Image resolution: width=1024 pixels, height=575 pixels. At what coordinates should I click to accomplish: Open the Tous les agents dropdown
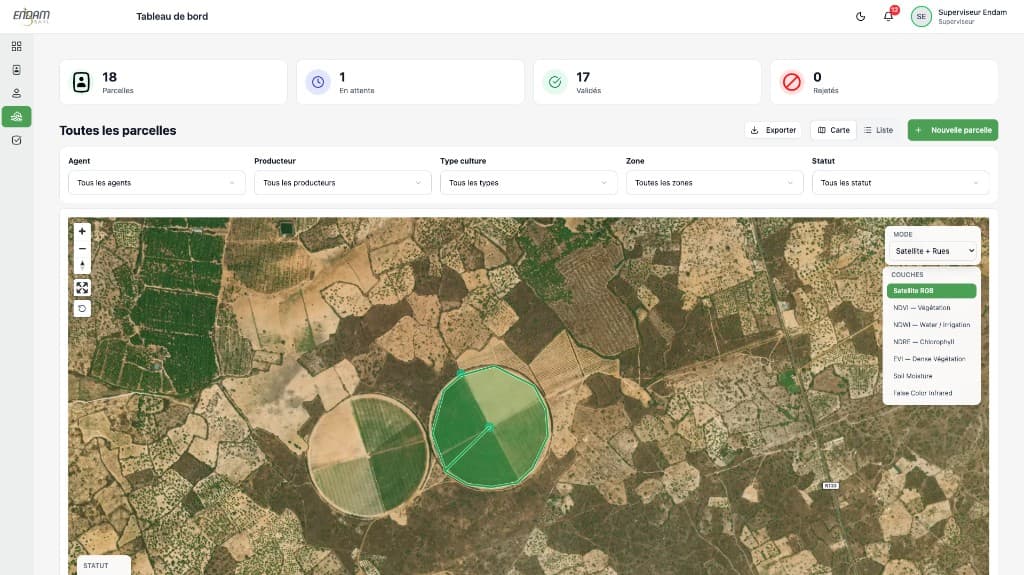pyautogui.click(x=157, y=183)
